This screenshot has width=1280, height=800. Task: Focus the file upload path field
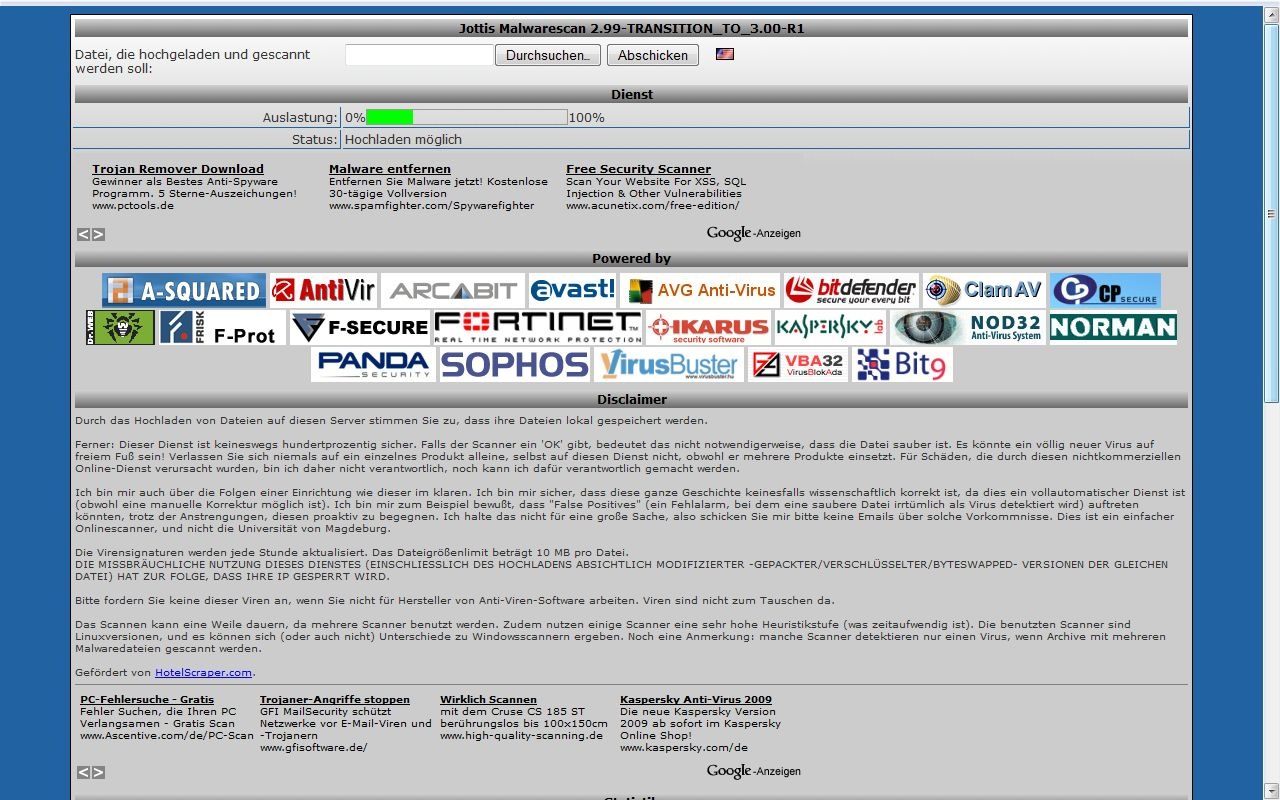point(419,55)
